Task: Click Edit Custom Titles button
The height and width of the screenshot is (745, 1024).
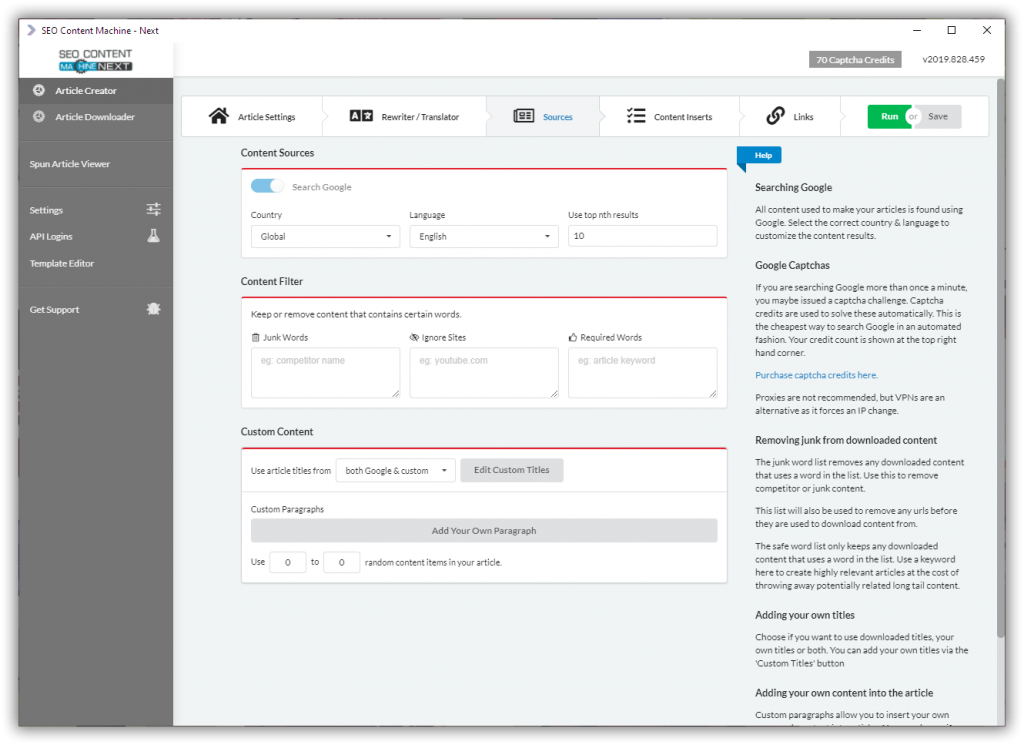Action: 511,470
